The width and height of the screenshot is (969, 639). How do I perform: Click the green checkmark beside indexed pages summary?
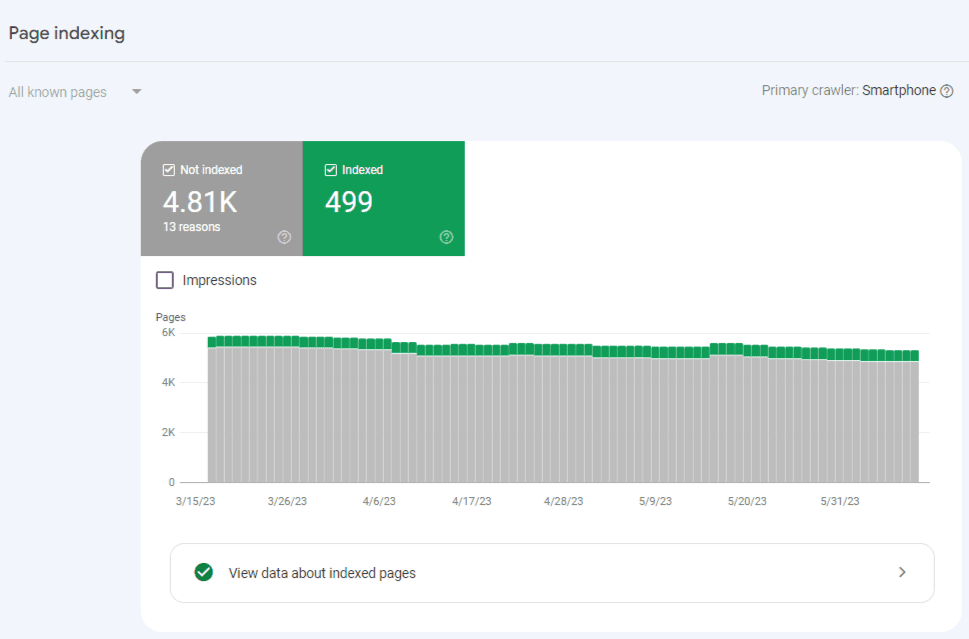coord(203,572)
